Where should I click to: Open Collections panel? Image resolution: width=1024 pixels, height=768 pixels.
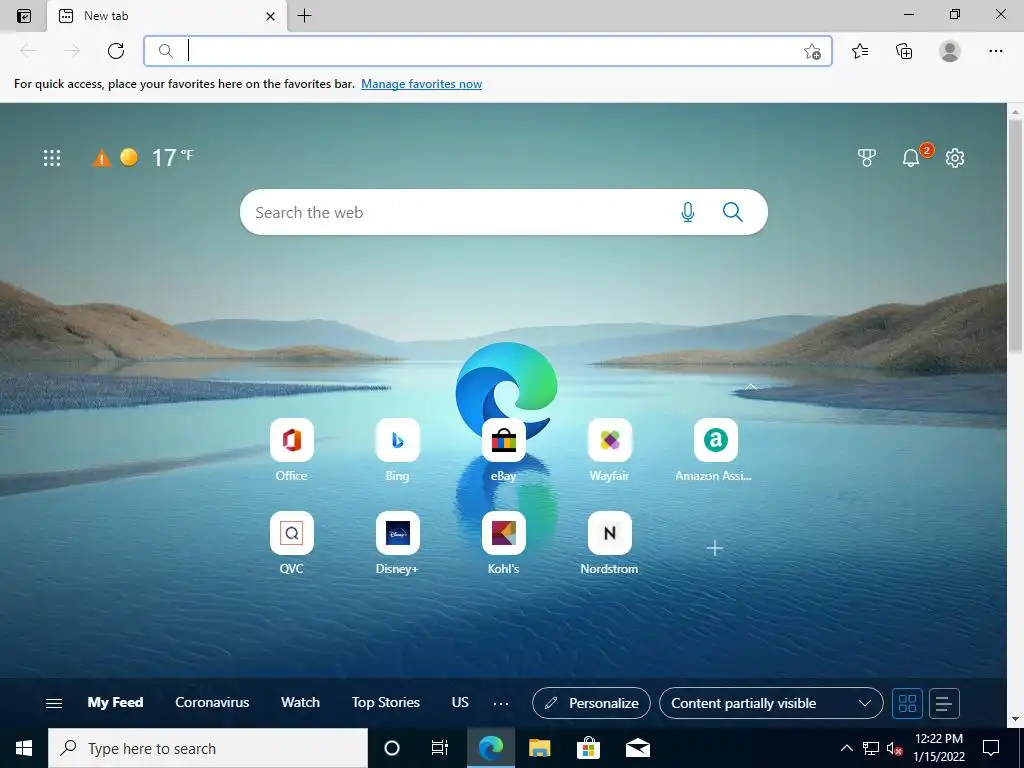904,51
